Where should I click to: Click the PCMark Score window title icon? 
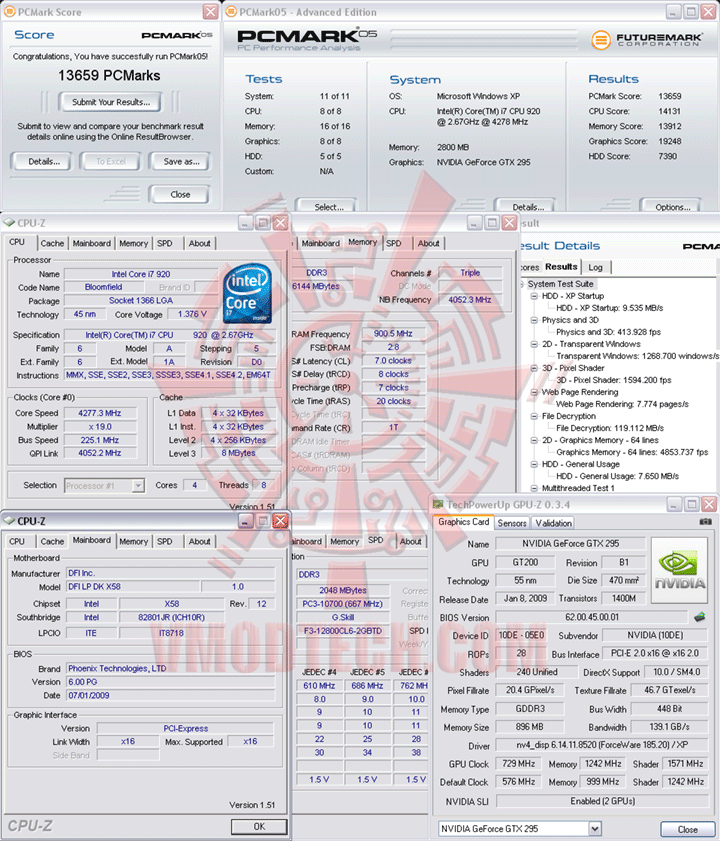(x=9, y=12)
